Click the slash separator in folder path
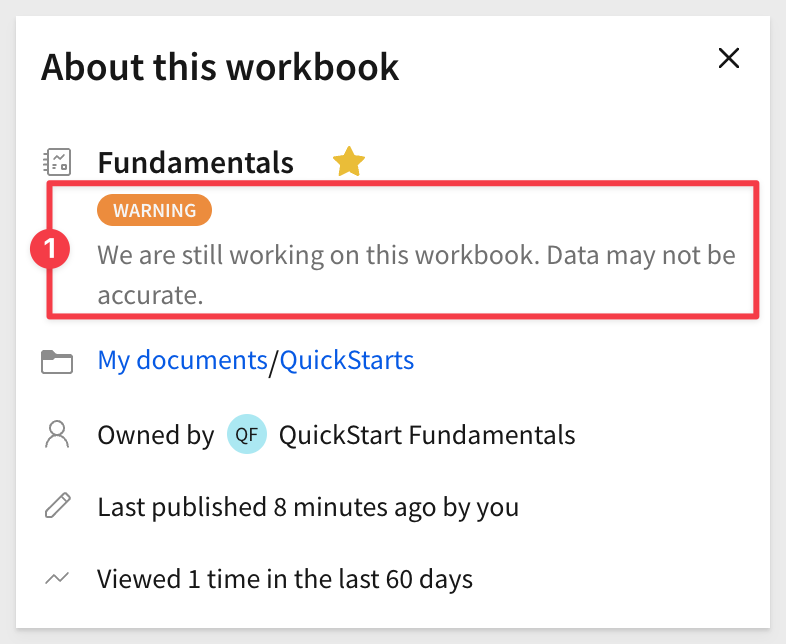This screenshot has height=644, width=786. coord(273,362)
